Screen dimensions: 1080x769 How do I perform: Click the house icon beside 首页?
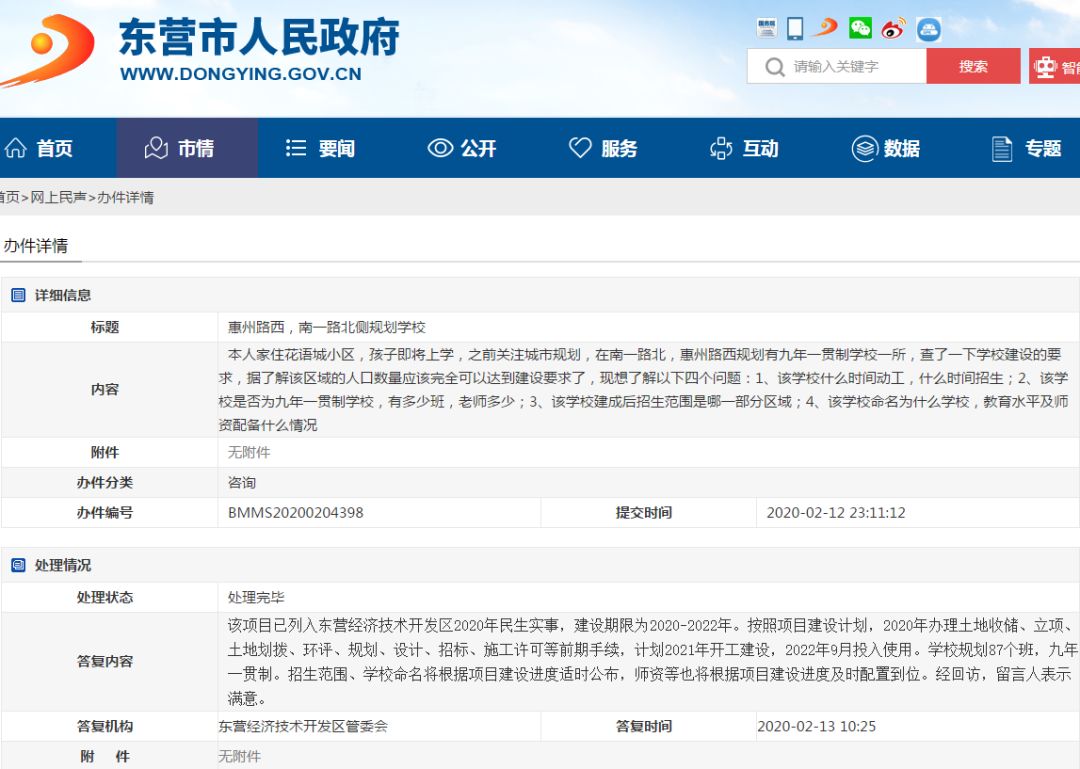click(15, 148)
